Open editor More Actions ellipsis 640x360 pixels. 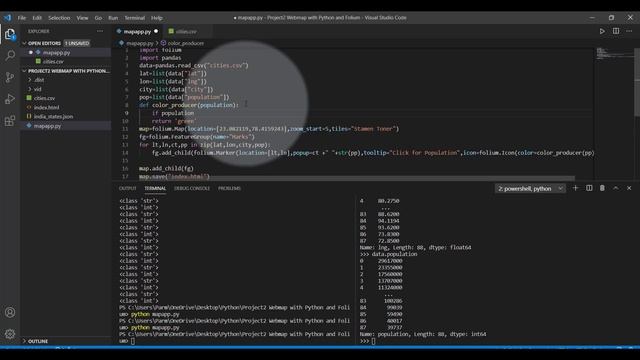[629, 31]
